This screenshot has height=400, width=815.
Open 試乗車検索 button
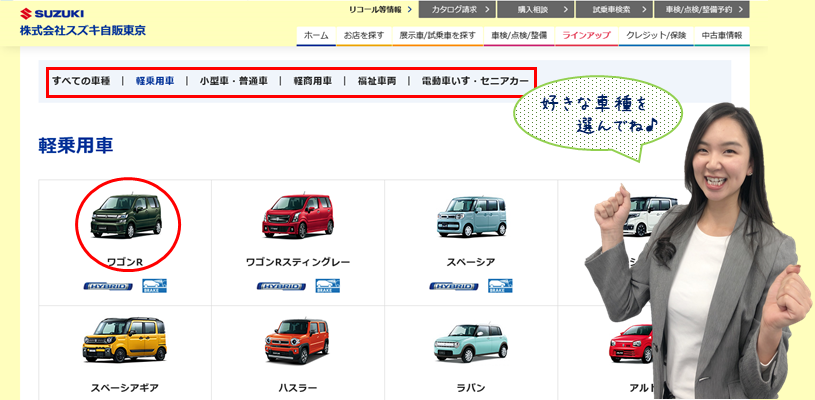(614, 9)
